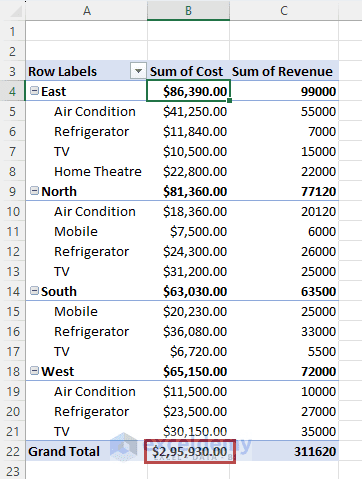
Task: Click West total $65,150.00
Action: (x=188, y=371)
